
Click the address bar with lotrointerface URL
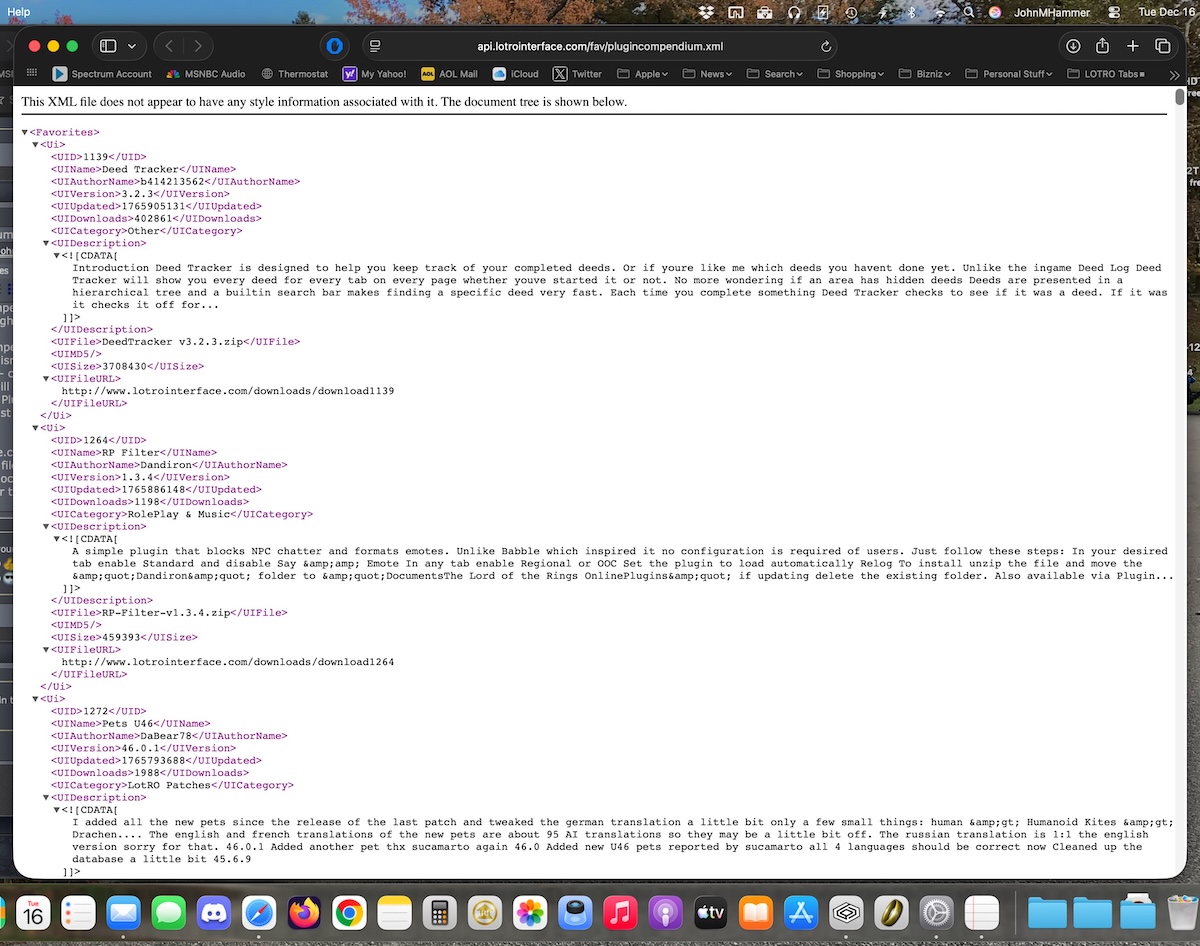(x=600, y=46)
